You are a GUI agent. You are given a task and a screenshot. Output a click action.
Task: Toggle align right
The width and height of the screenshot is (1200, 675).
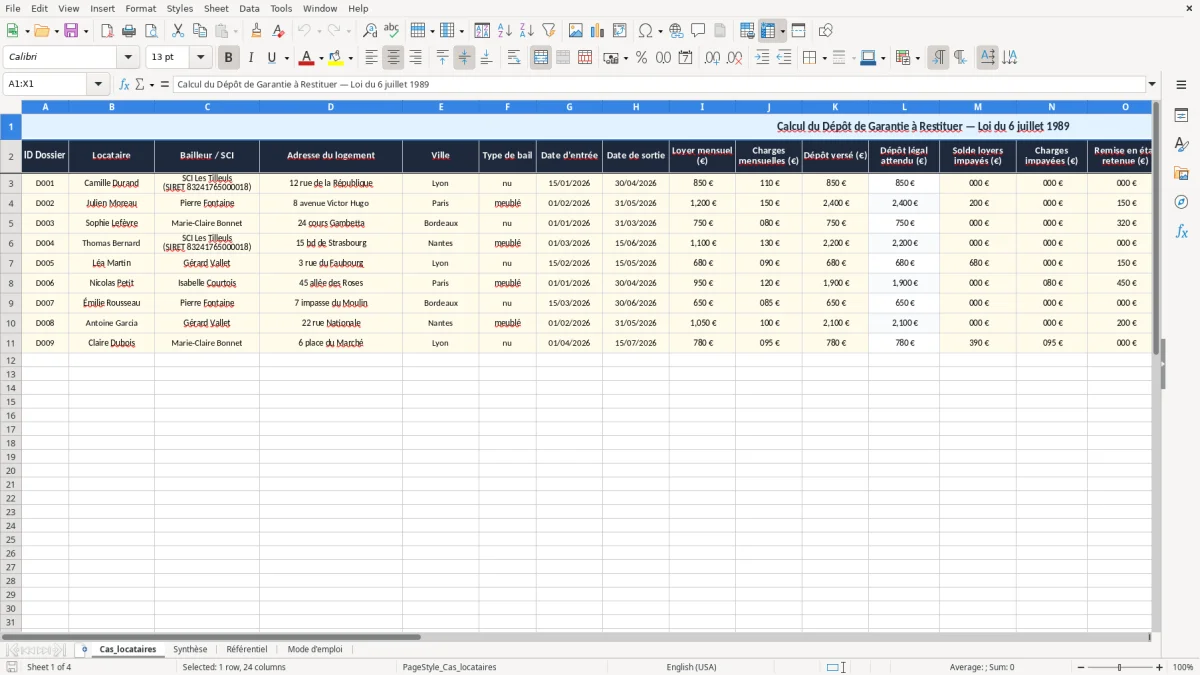pyautogui.click(x=415, y=58)
